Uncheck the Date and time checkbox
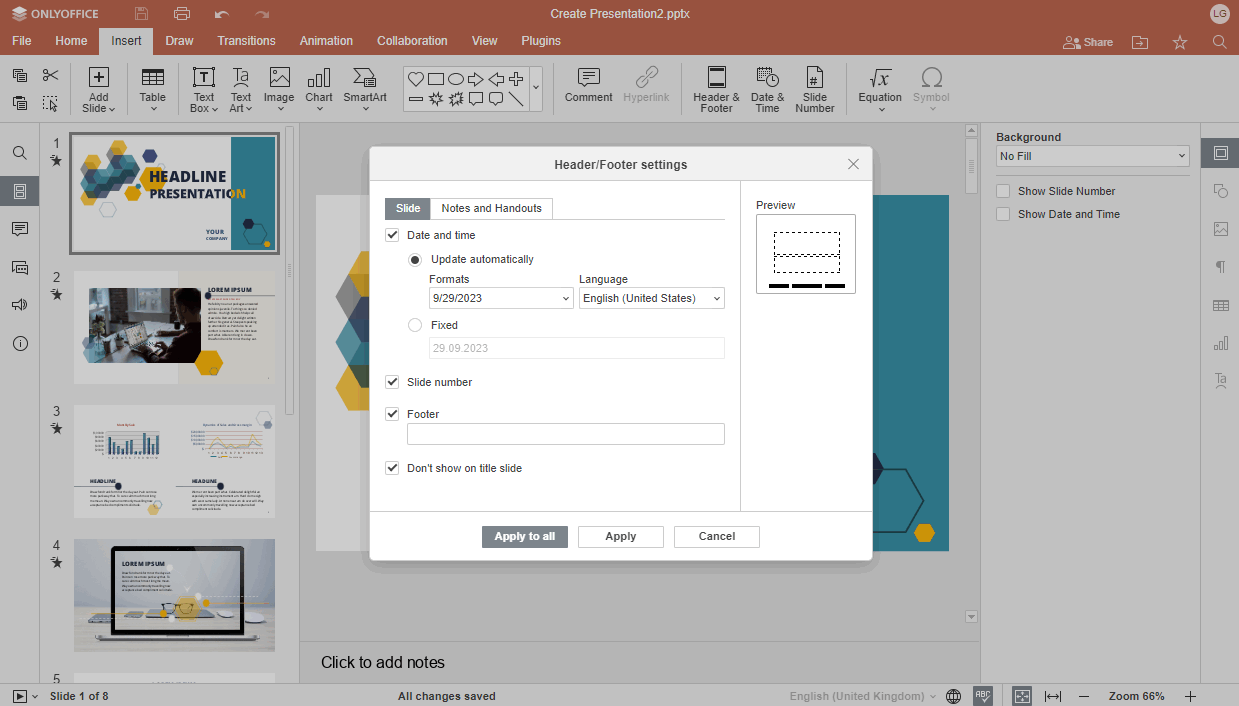 pos(393,235)
